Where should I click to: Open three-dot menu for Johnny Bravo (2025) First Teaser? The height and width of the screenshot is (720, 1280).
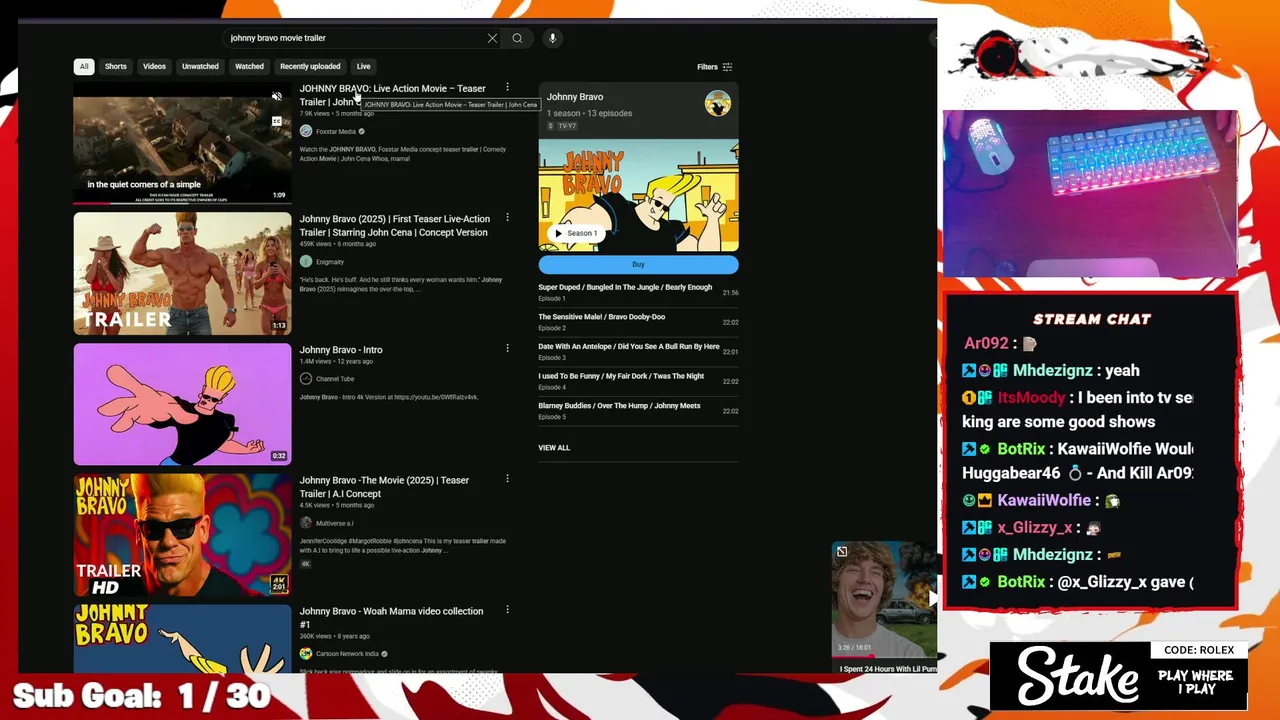coord(507,218)
